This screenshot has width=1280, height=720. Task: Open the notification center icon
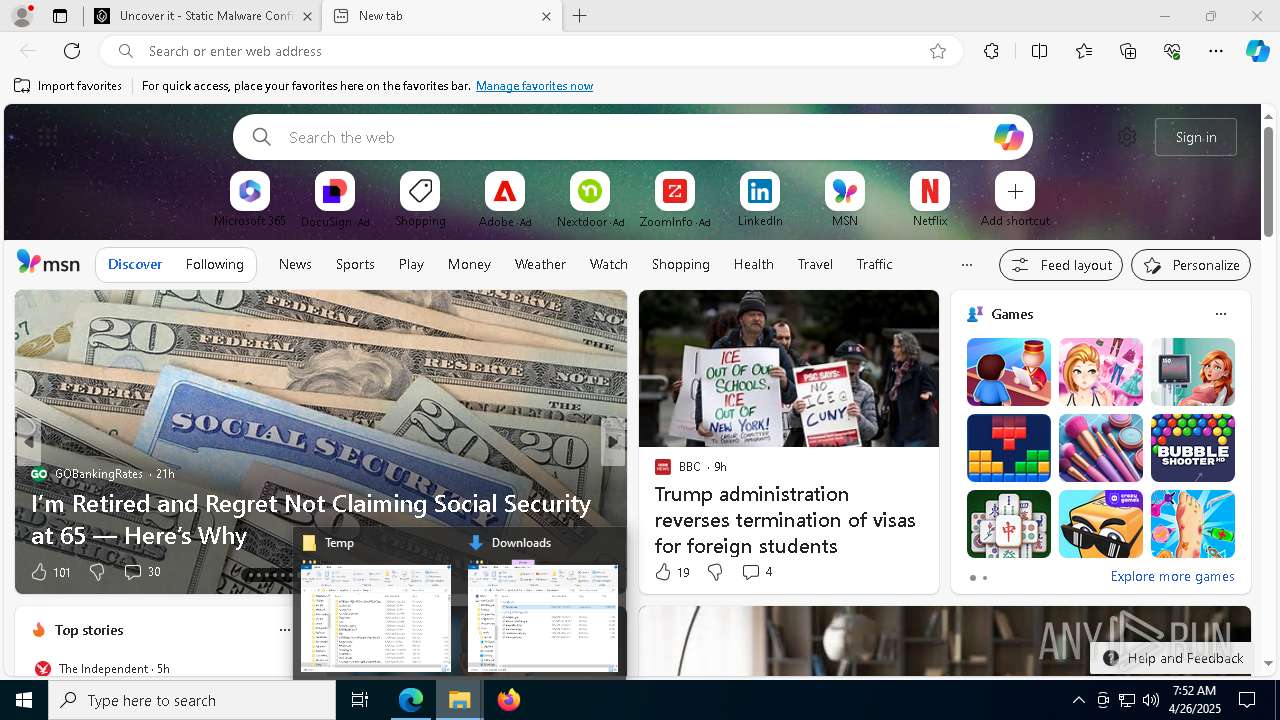point(1247,700)
